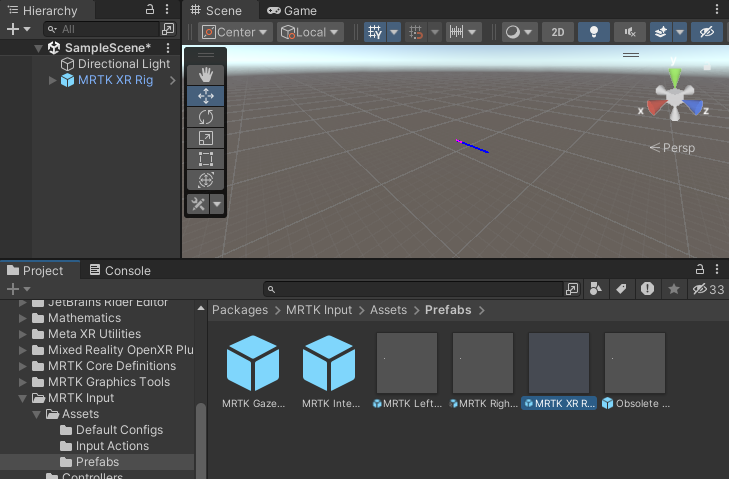Select the Rotate tool
This screenshot has height=479, width=729.
pyautogui.click(x=205, y=117)
